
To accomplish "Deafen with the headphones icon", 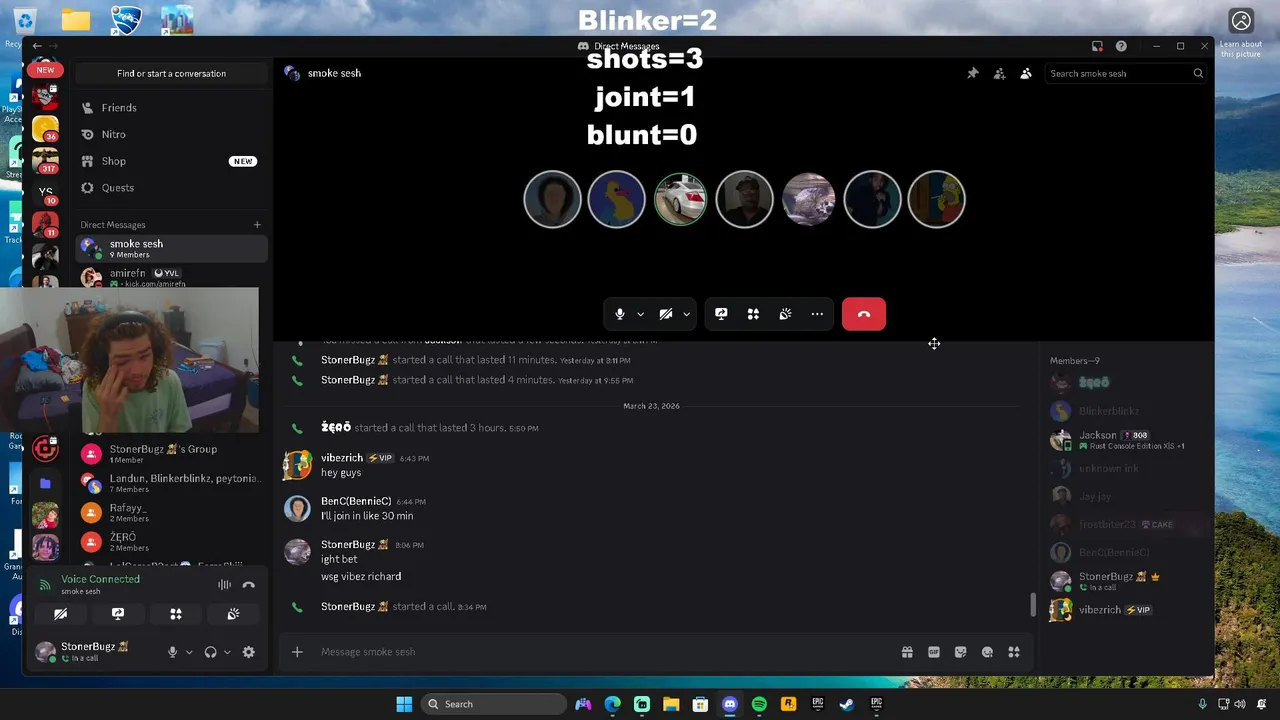I will (210, 652).
